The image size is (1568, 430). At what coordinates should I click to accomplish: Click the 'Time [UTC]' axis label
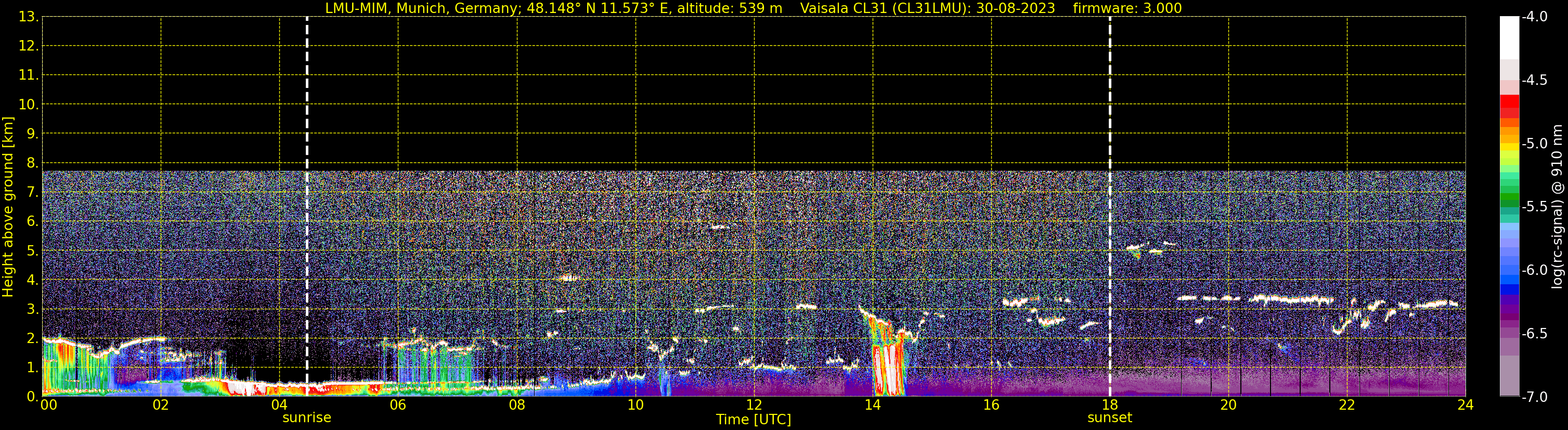(x=754, y=420)
